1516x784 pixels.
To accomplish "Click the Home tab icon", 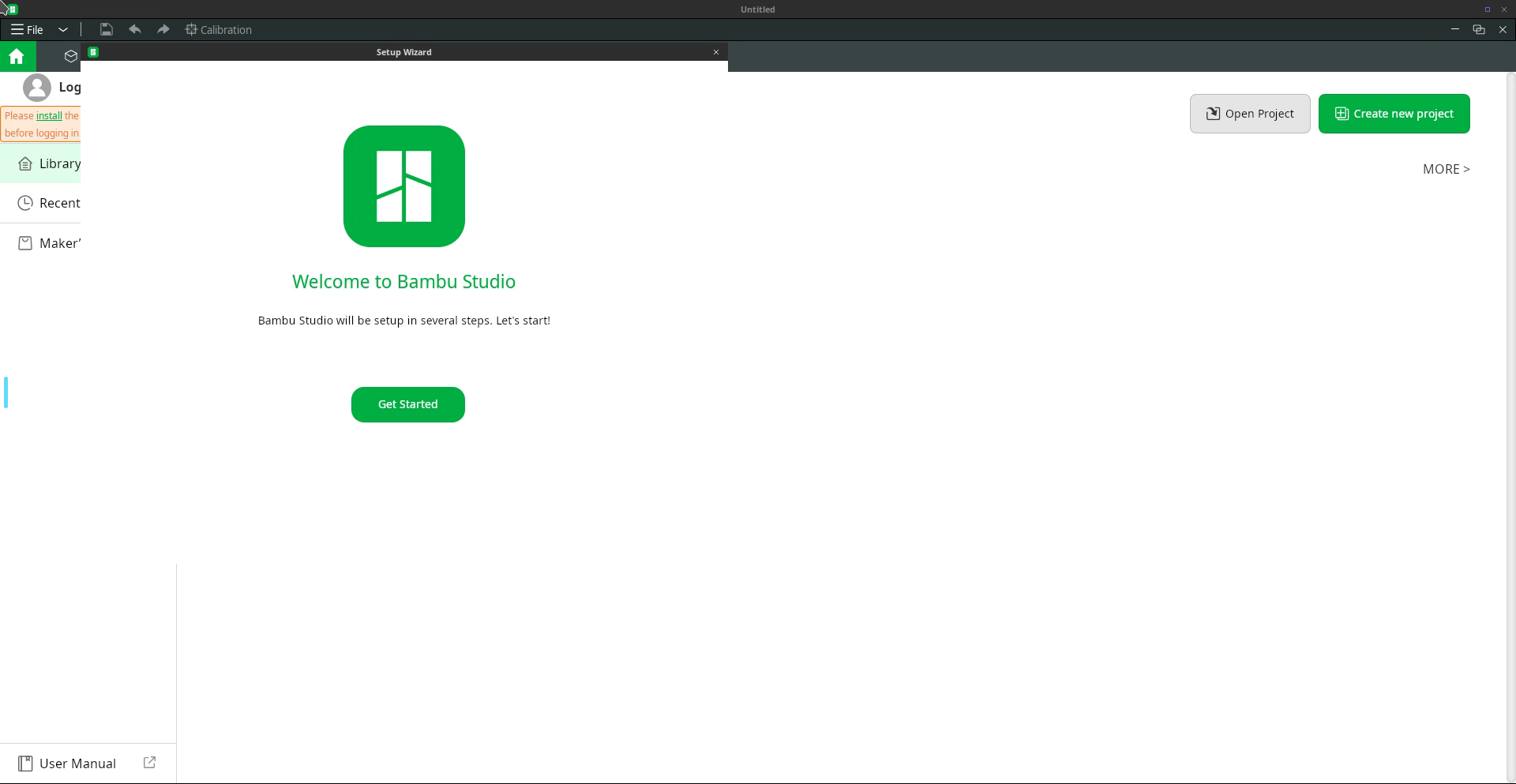I will click(x=17, y=56).
